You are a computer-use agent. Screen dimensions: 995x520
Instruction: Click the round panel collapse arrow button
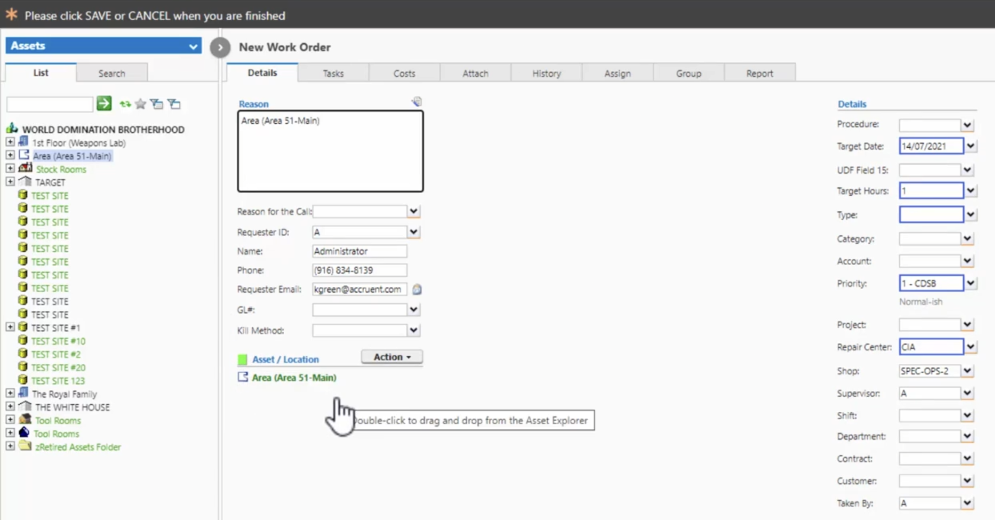(x=220, y=47)
